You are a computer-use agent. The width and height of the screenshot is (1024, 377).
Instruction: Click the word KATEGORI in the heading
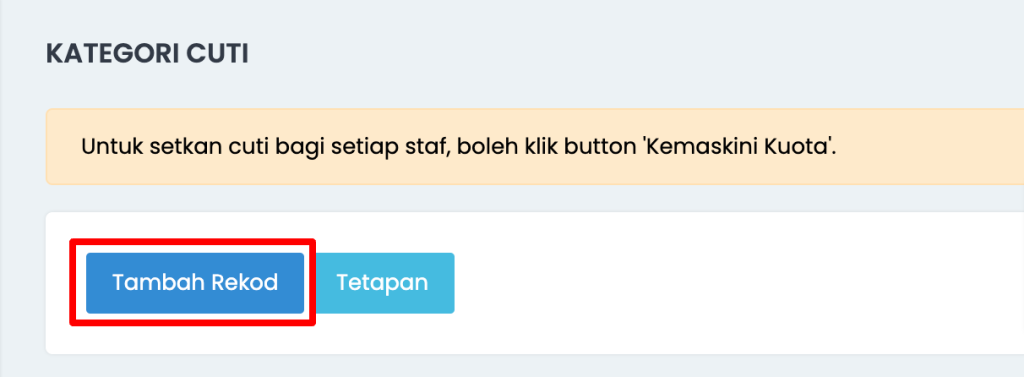point(112,54)
